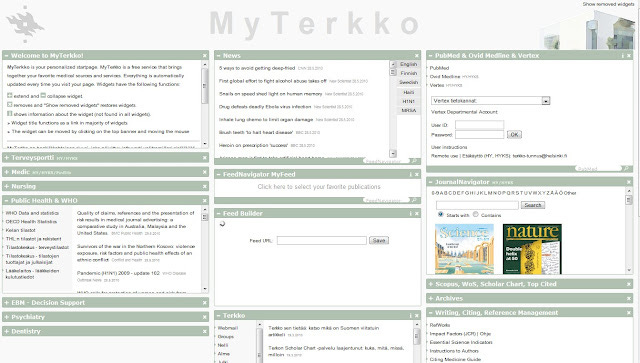Image resolution: width=640 pixels, height=363 pixels.
Task: Click the info icon on Feed Builder header
Action: [x=411, y=214]
